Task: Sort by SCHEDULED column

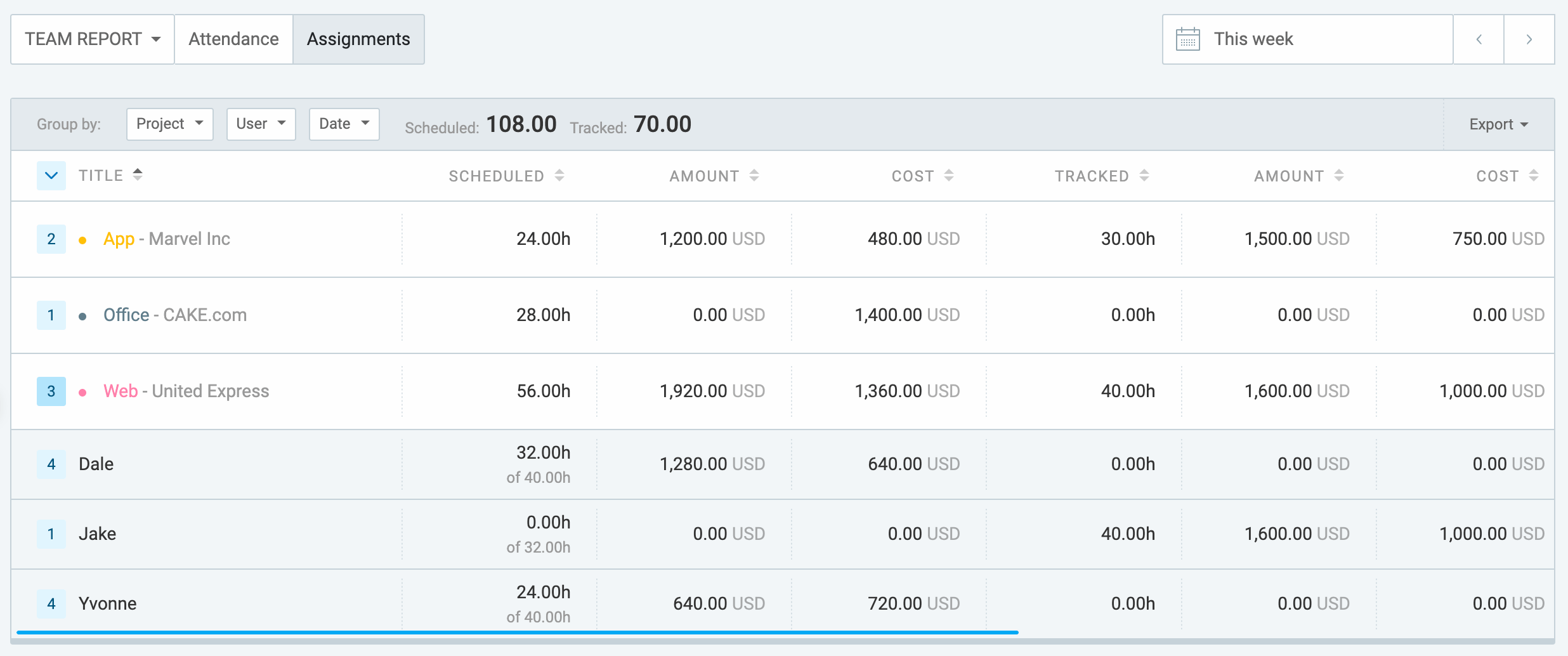Action: (506, 176)
